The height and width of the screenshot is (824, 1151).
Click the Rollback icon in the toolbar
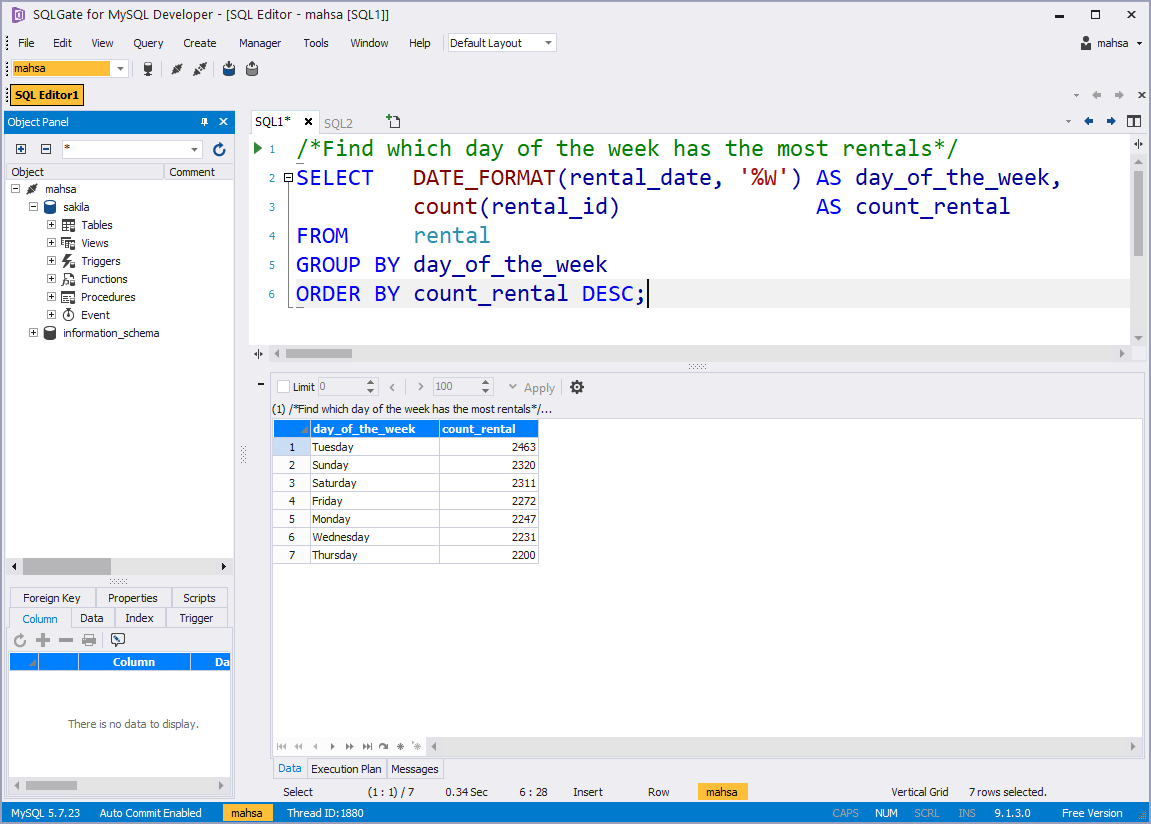(x=251, y=68)
